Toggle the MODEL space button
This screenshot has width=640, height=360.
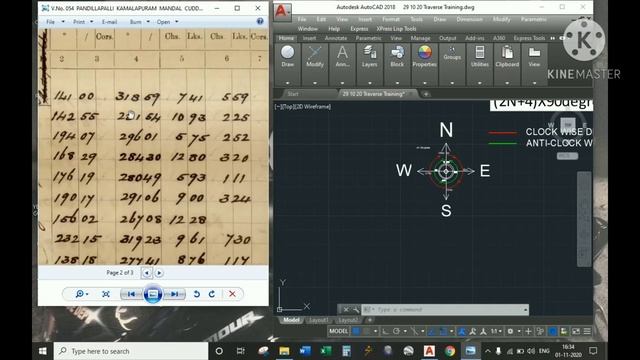(338, 331)
